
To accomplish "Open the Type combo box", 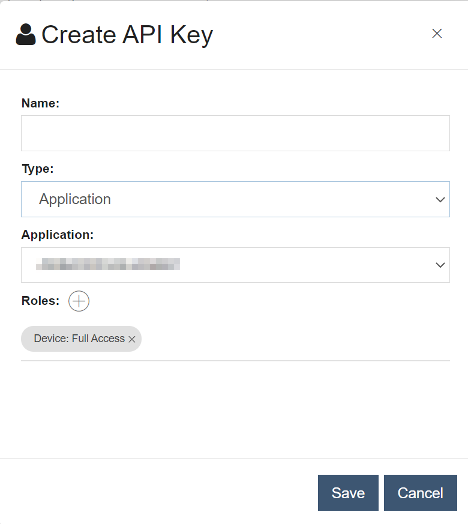I will point(235,199).
